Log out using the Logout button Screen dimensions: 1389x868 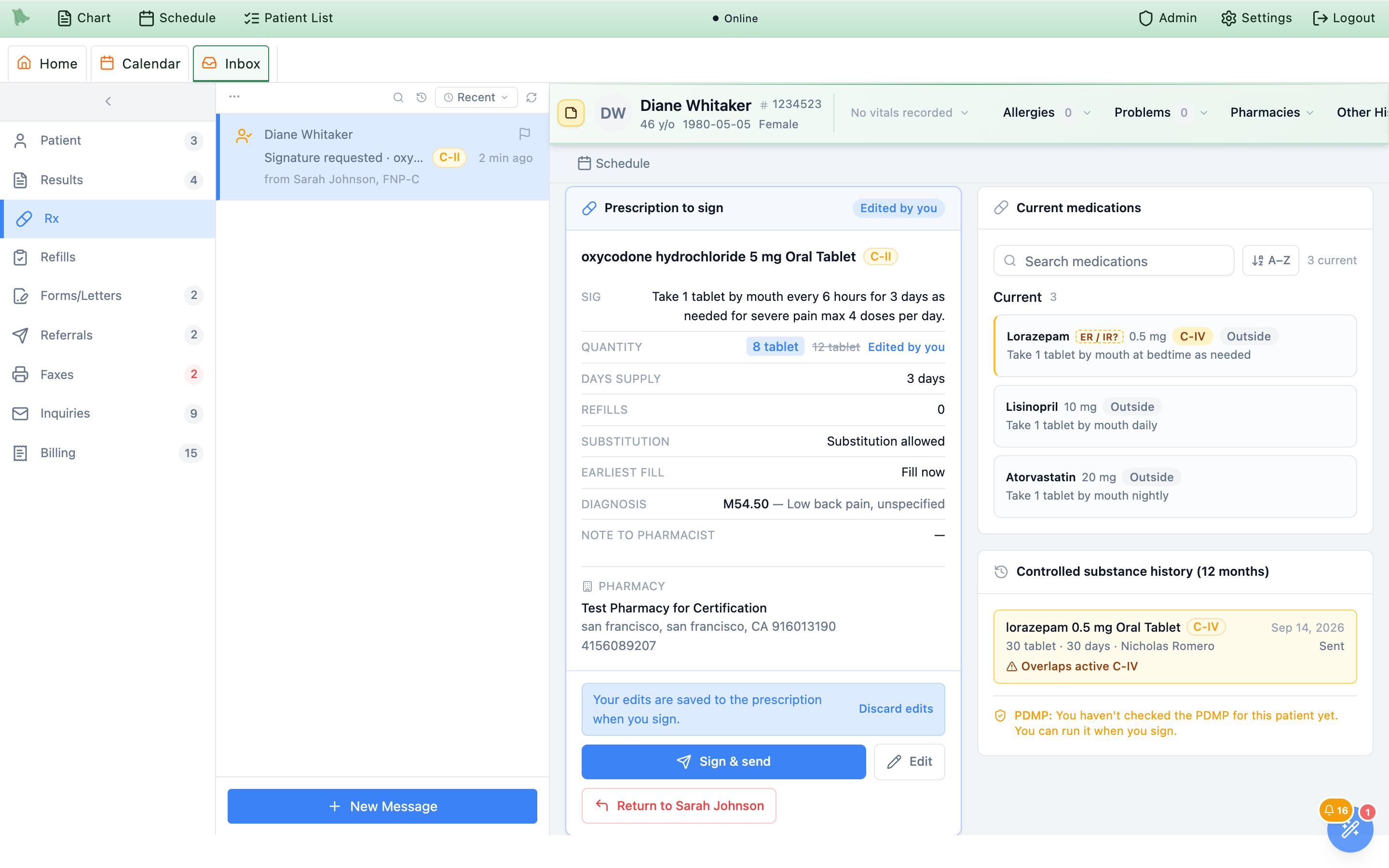[1344, 18]
